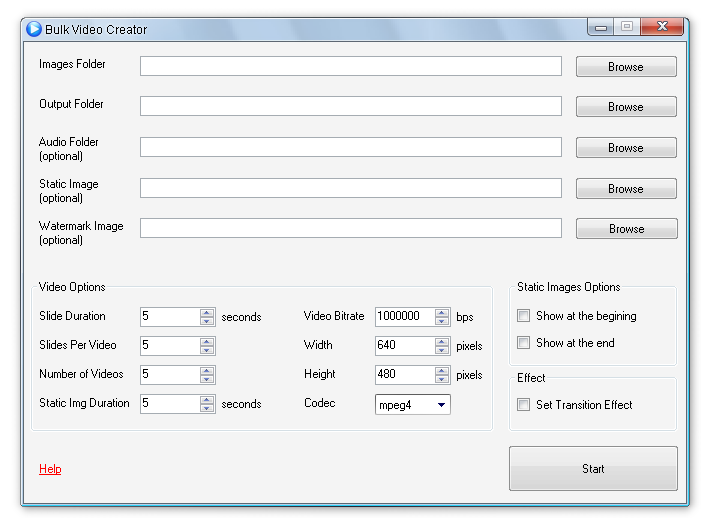Increase Static Img Duration value
This screenshot has height=524, width=709.
tap(207, 399)
